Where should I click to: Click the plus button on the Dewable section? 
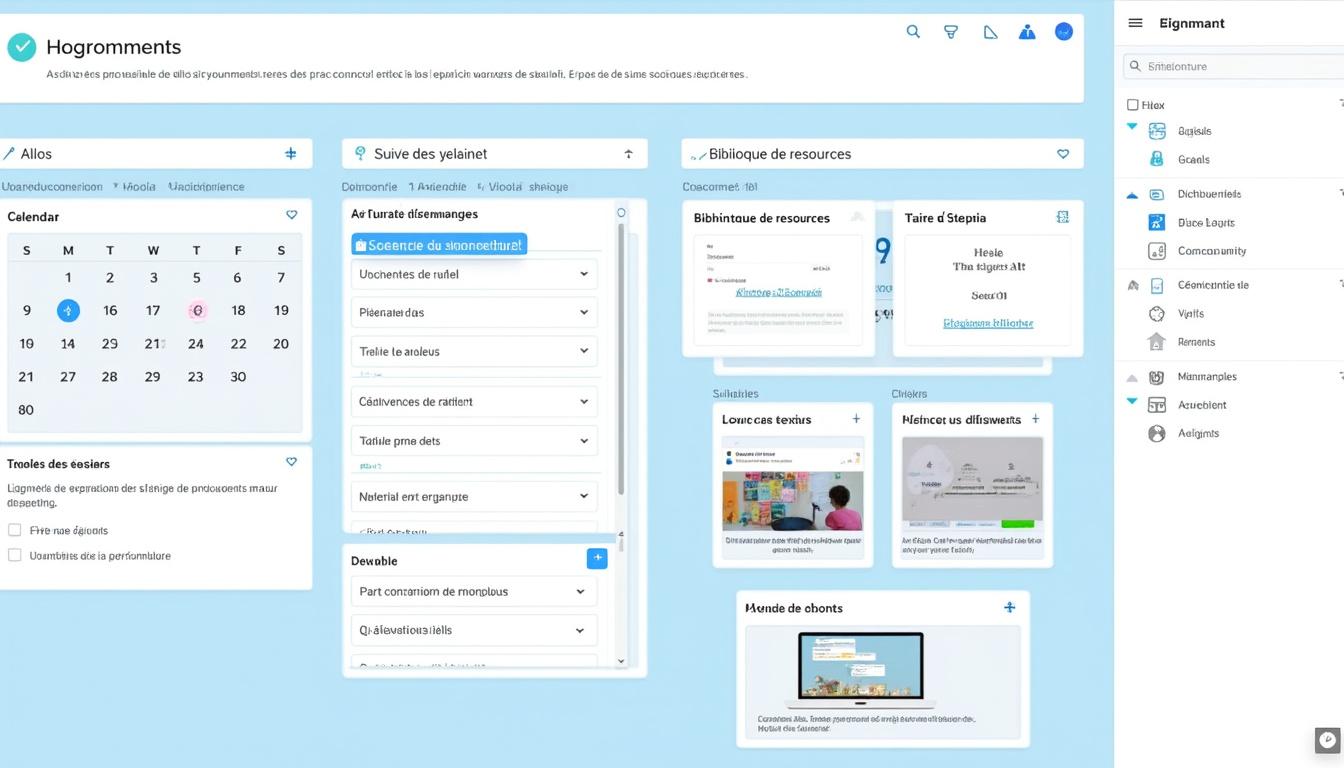pyautogui.click(x=597, y=558)
